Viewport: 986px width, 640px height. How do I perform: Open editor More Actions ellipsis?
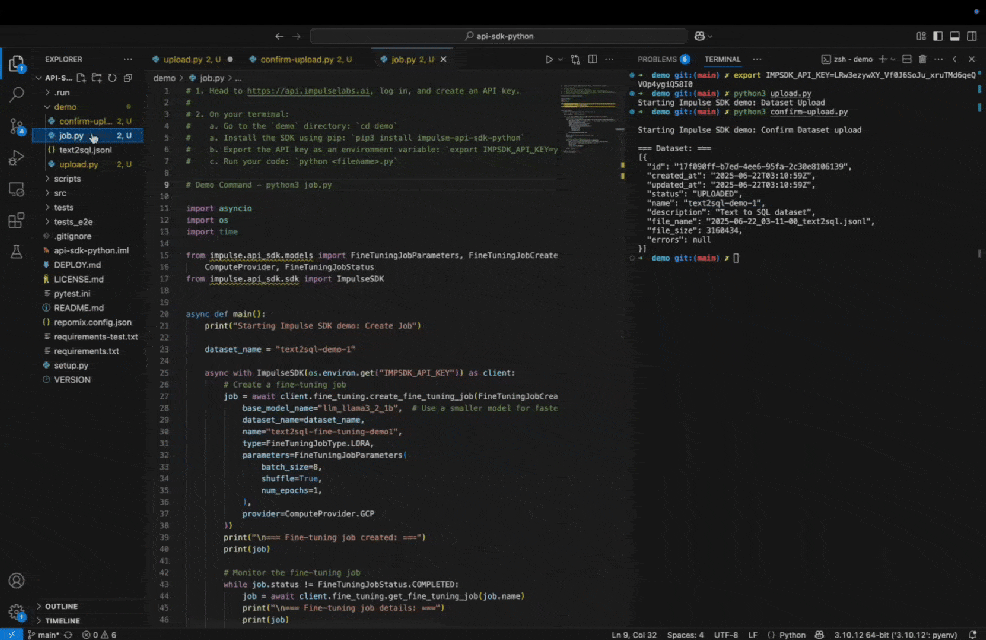(x=609, y=59)
